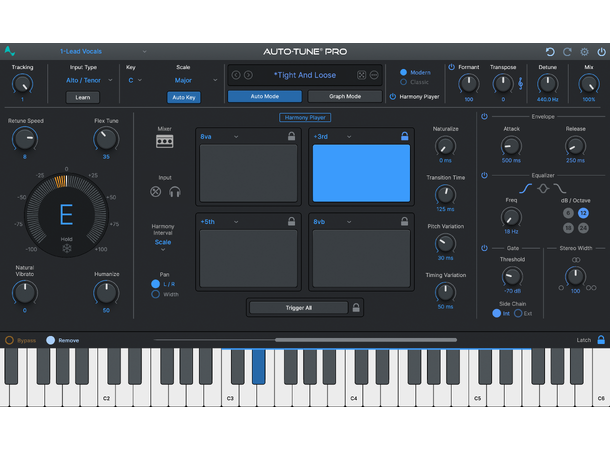
Task: Toggle the Formant power button
Action: tap(452, 67)
